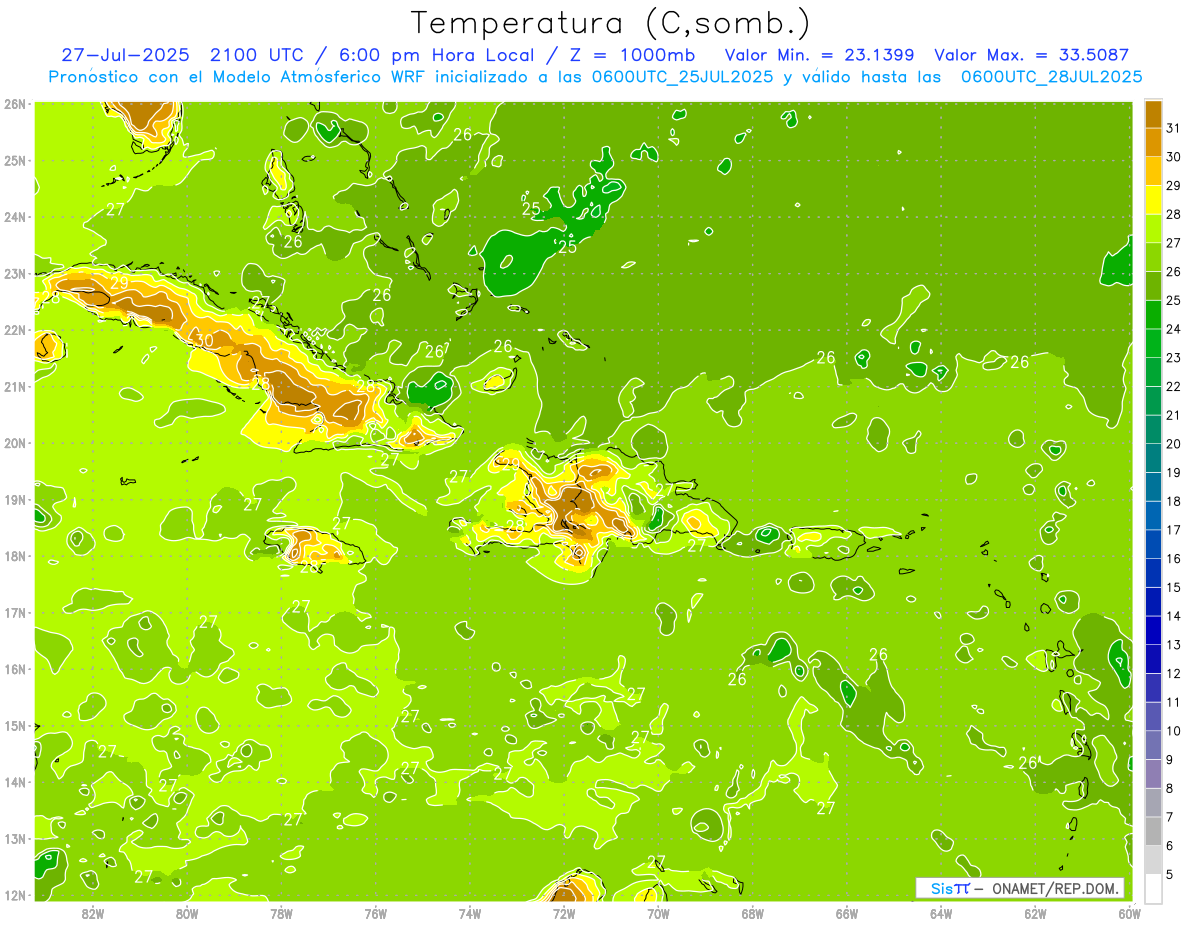Viewport: 1200px width, 927px height.
Task: Select '6:00 pm Hora Local' text
Action: click(x=438, y=55)
